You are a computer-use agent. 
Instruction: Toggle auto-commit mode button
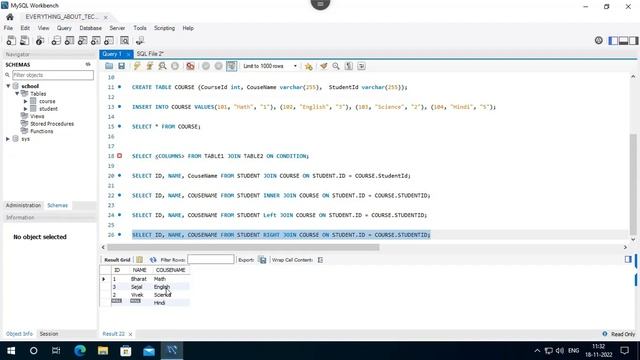pos(231,66)
